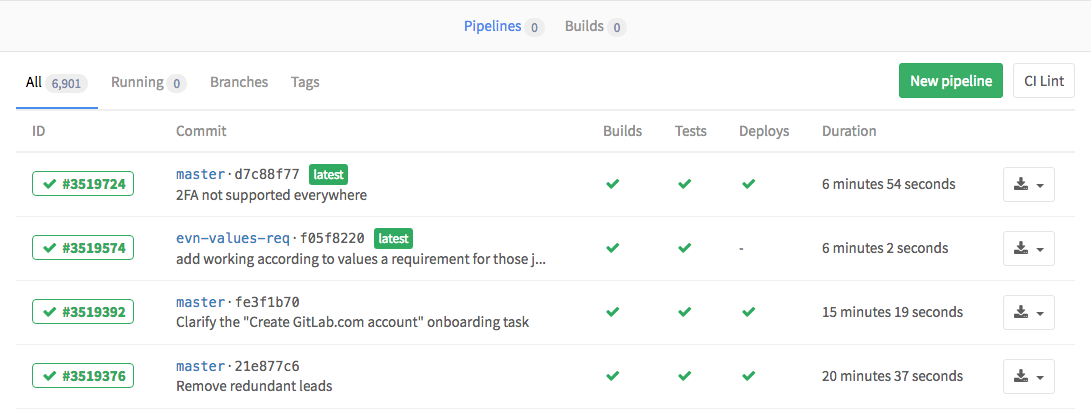Click the Deploys checkmark for pipeline #3519392
Viewport: 1091px width, 410px height.
pyautogui.click(x=748, y=312)
